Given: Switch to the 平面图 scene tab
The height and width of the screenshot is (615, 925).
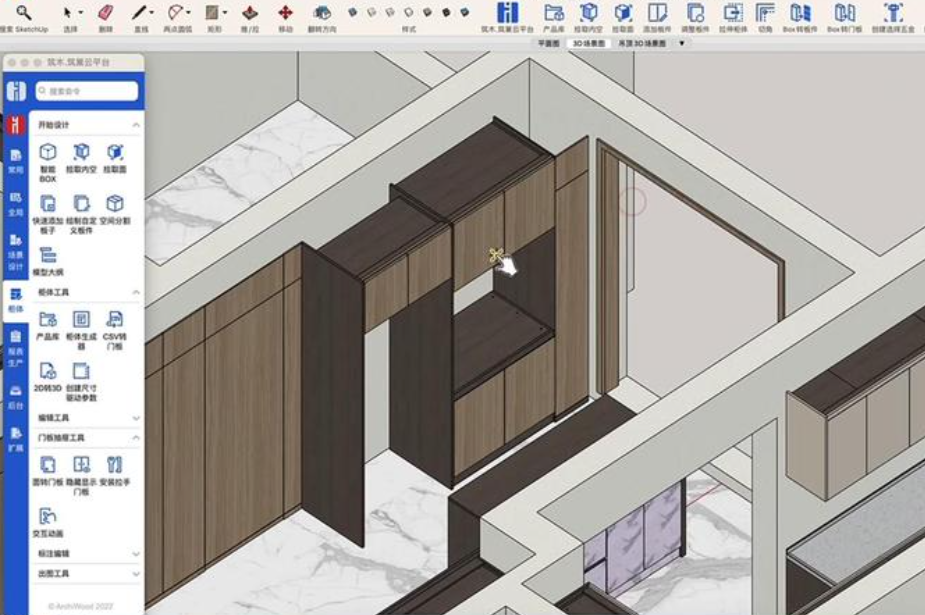Looking at the screenshot, I should [548, 43].
